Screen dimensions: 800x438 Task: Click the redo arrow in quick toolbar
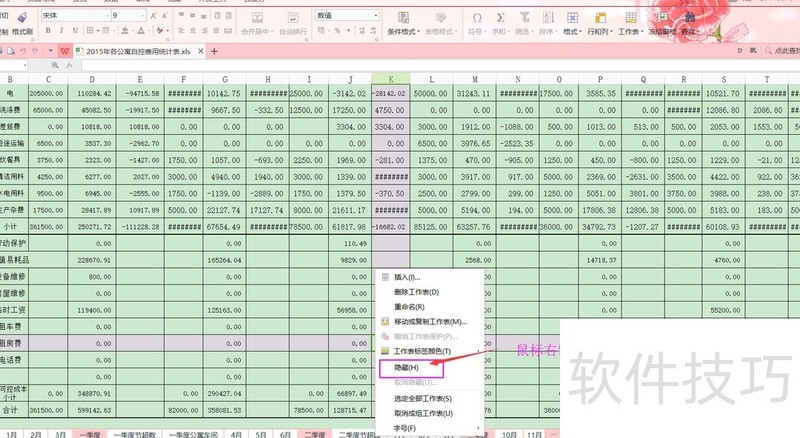click(35, 51)
